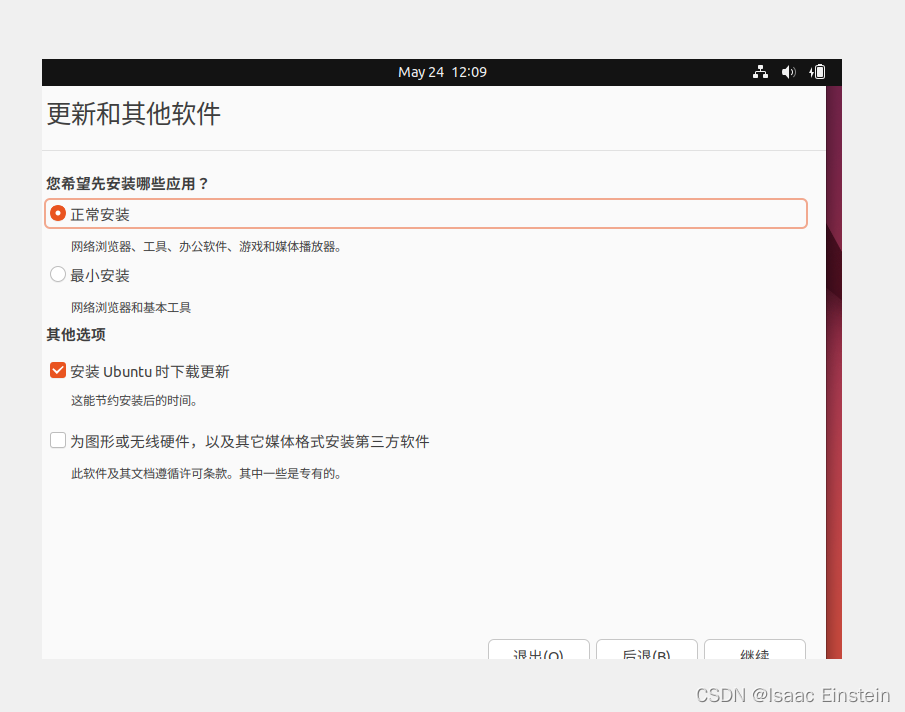
Task: Open the network status icon in top bar
Action: (x=760, y=72)
